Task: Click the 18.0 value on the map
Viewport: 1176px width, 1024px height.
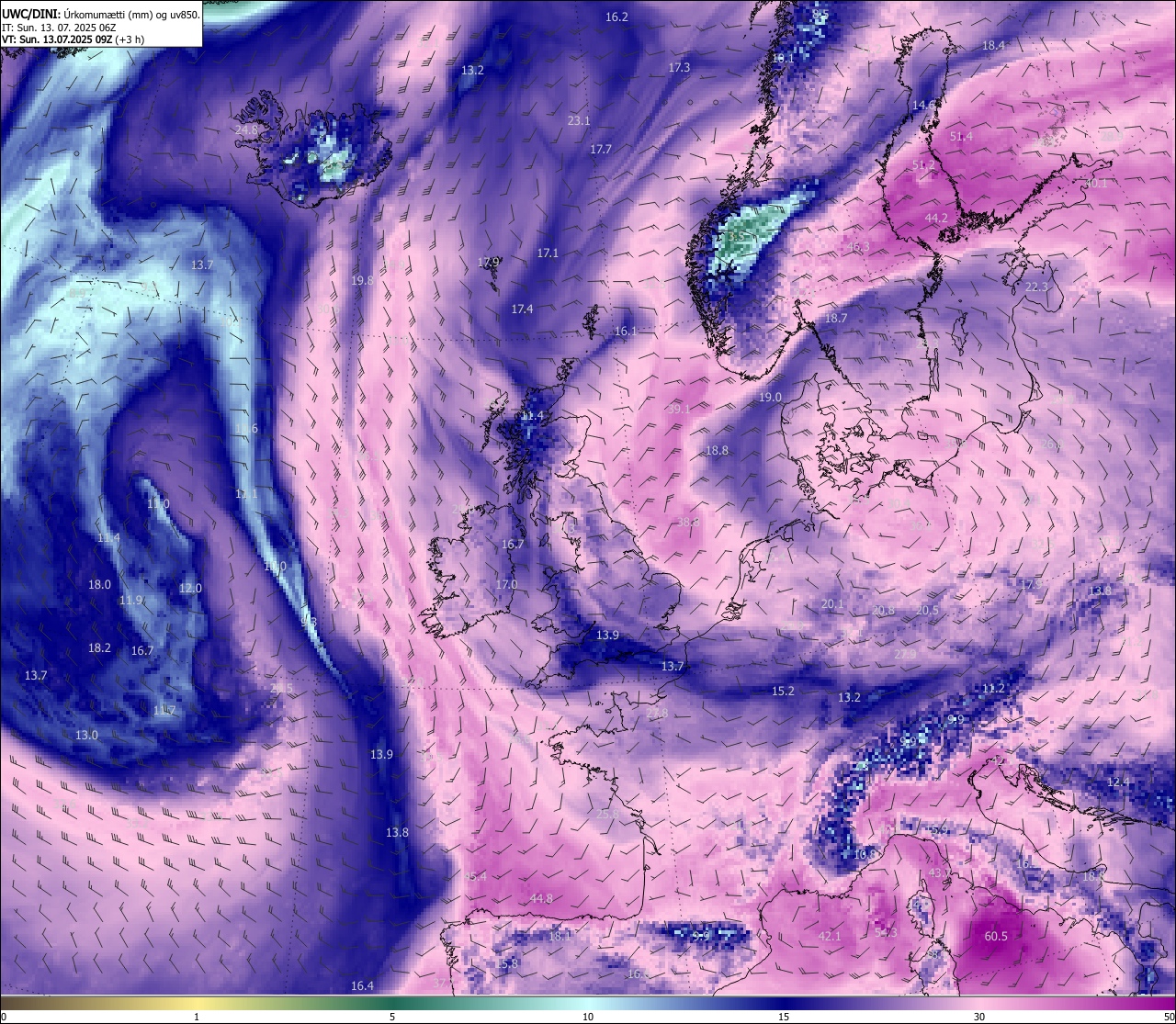Action: click(x=99, y=584)
